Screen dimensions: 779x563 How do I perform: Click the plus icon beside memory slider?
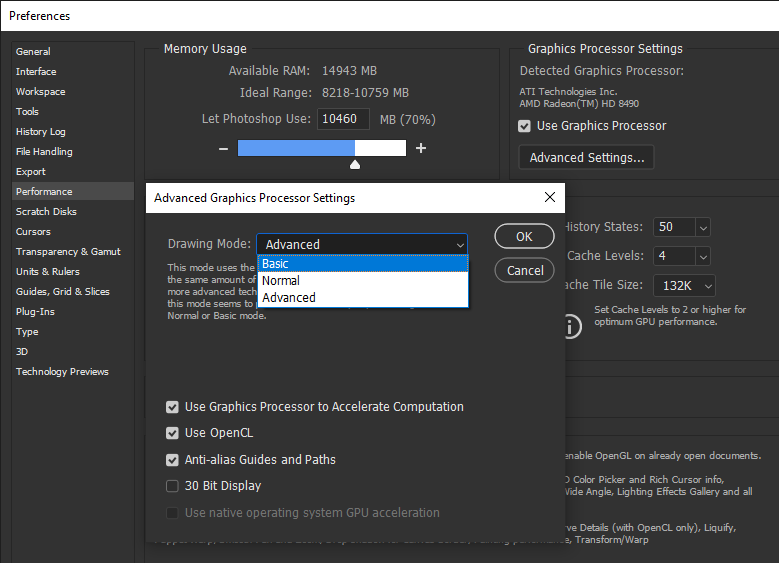click(421, 148)
